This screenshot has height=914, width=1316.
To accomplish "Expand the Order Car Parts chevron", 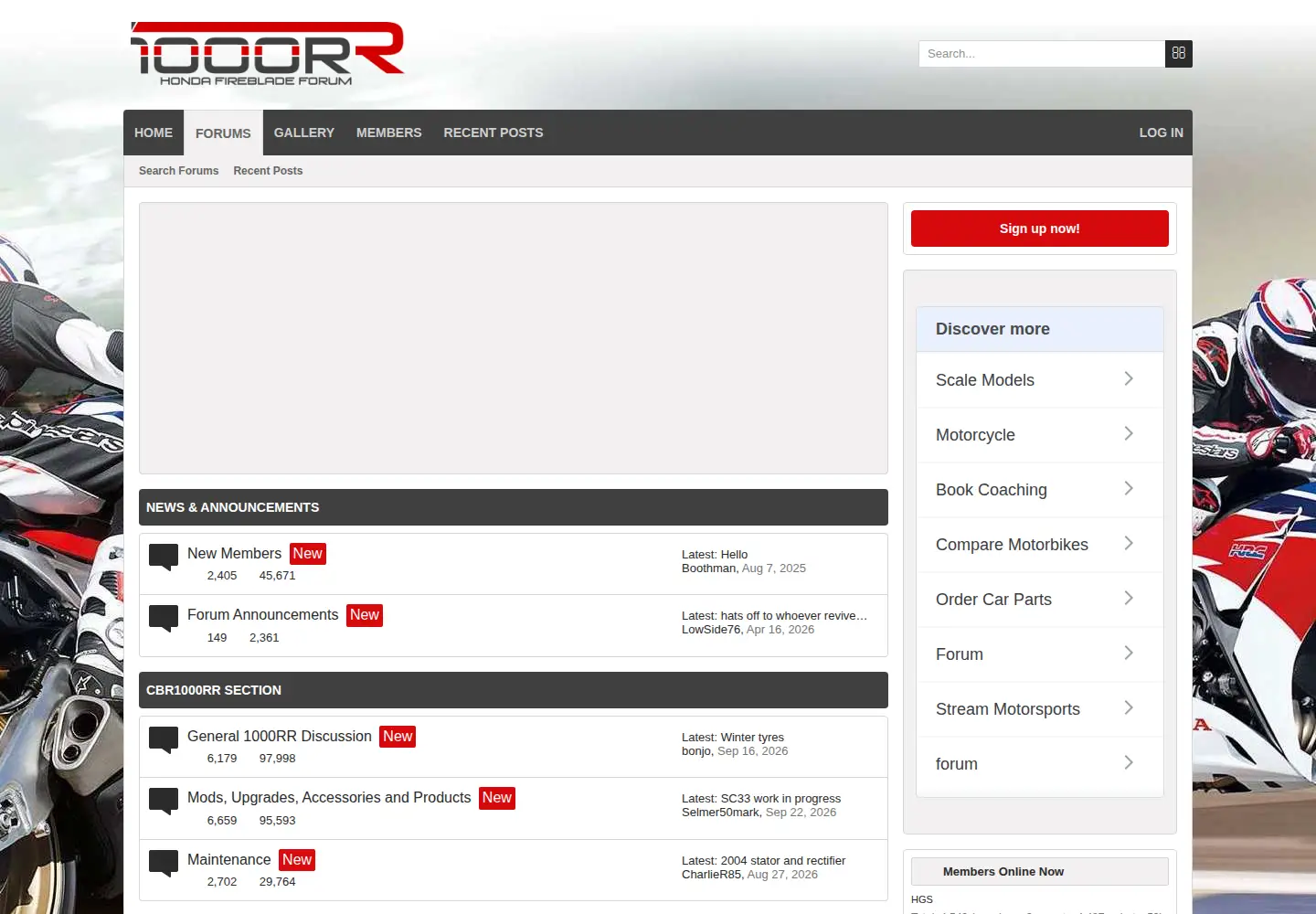I will coord(1129,598).
